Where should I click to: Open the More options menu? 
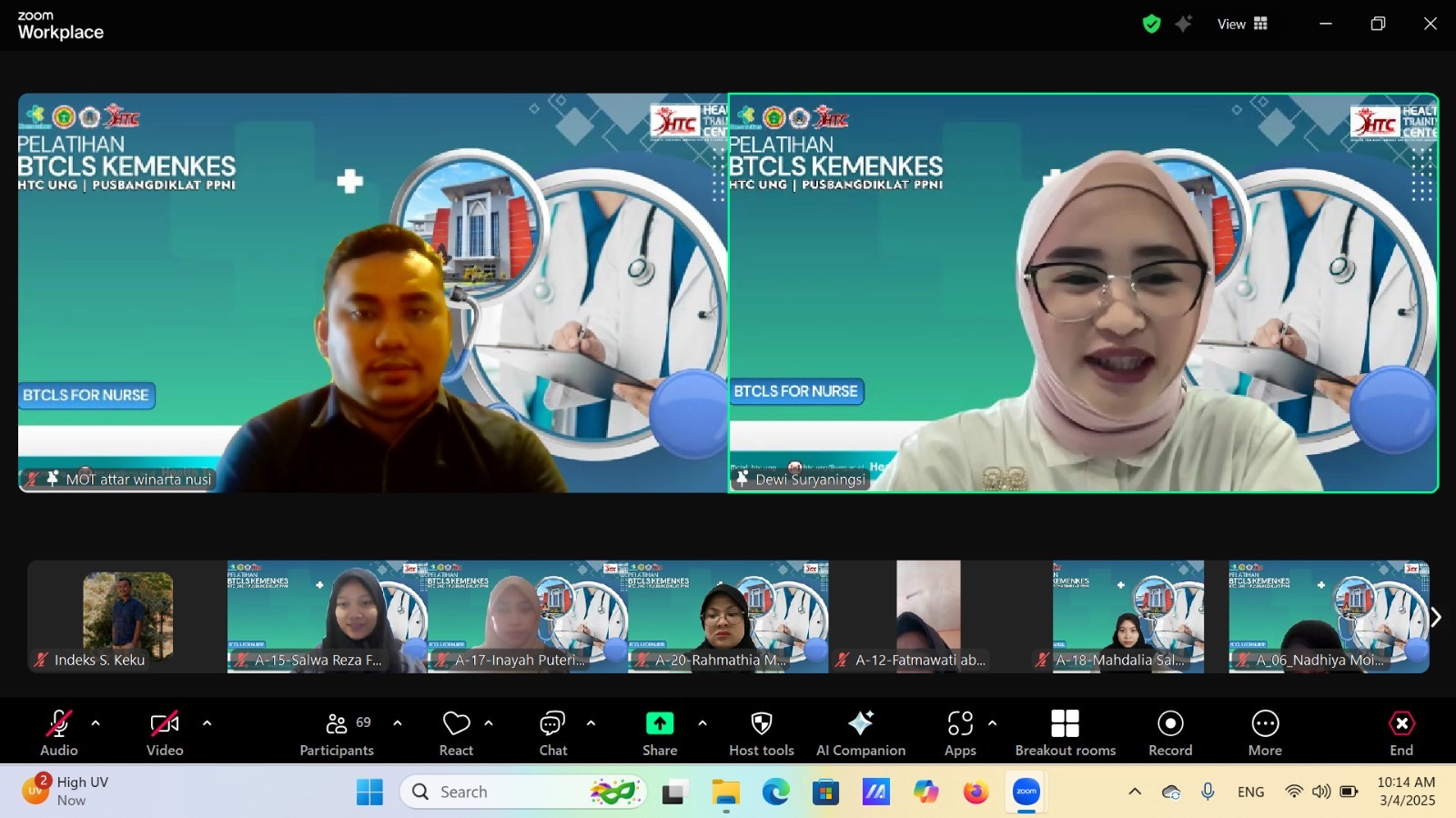1265,732
